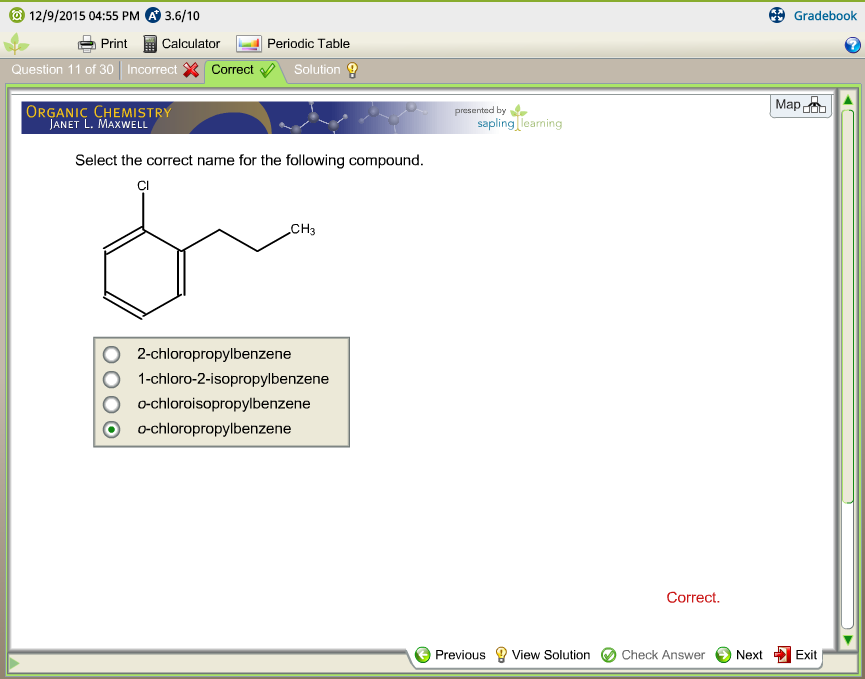
Task: Click the Help question mark icon
Action: pos(851,44)
